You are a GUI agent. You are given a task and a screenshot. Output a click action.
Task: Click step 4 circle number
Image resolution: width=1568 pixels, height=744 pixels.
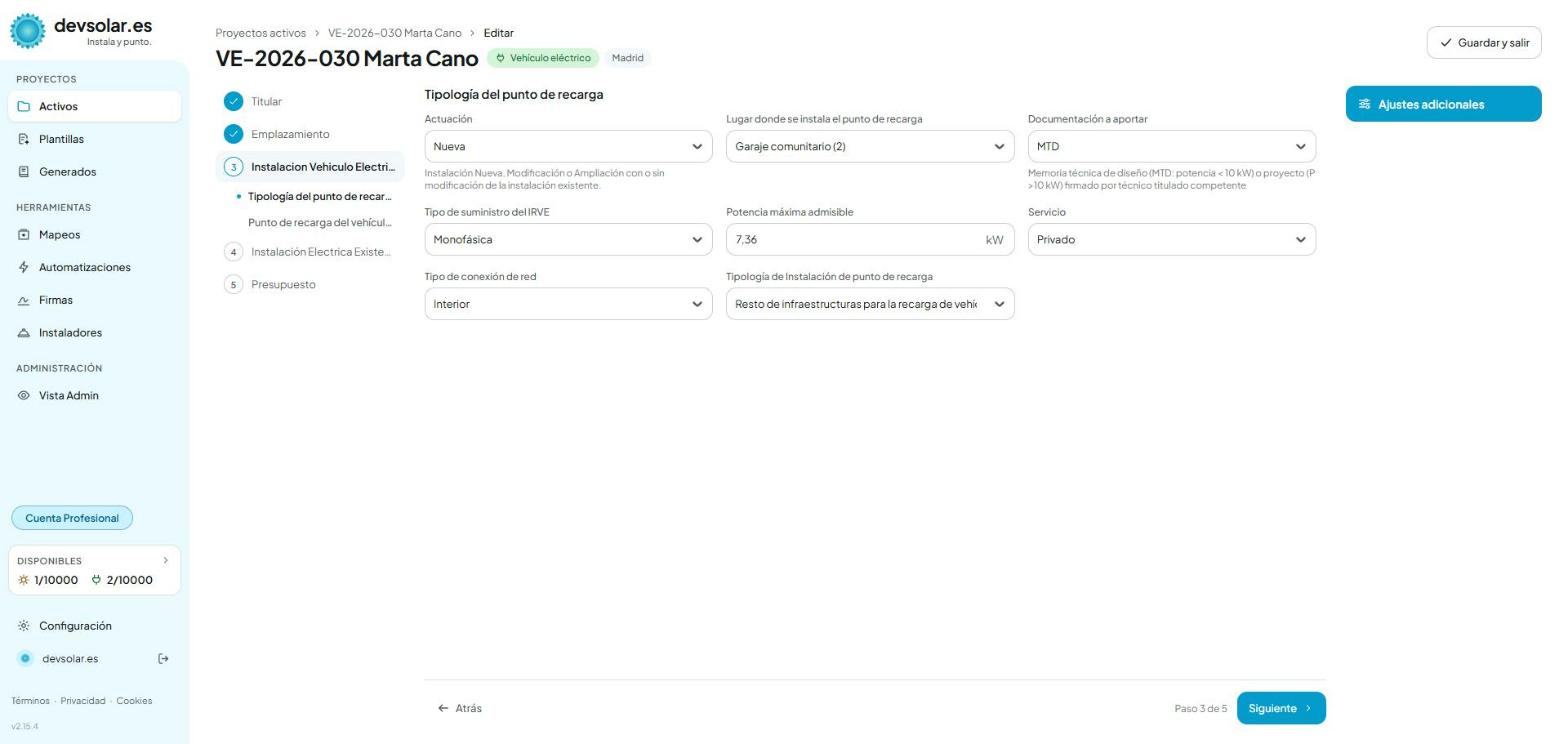click(x=234, y=252)
